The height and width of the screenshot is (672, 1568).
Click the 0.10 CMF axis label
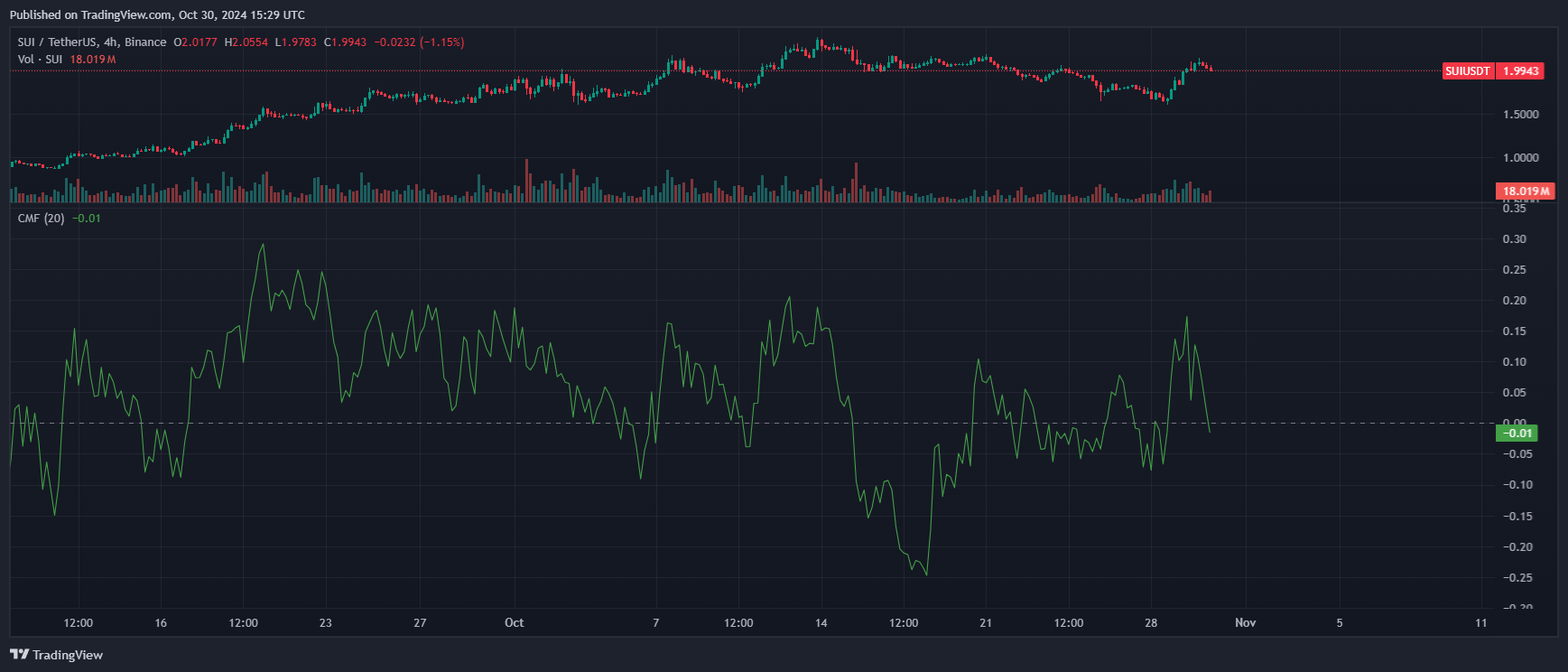click(1515, 362)
